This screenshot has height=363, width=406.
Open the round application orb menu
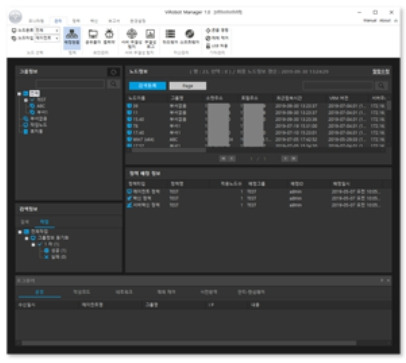(15, 16)
